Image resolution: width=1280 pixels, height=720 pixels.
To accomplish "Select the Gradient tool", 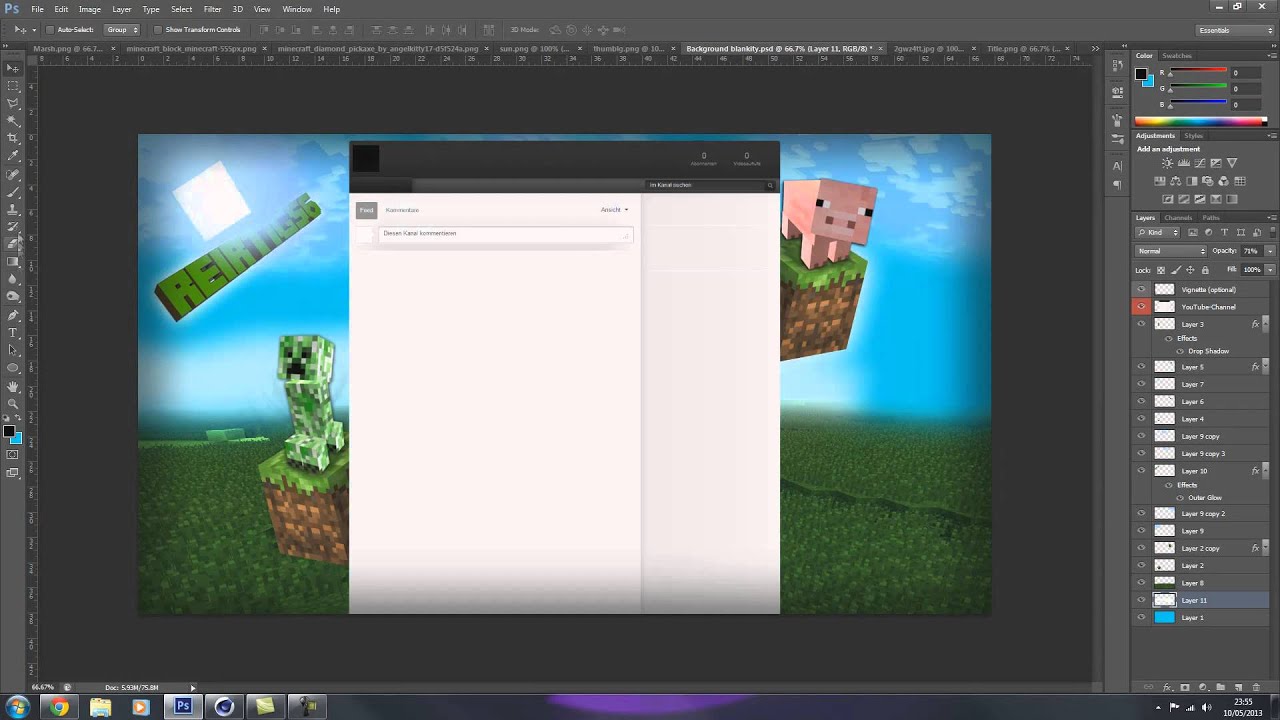I will pos(13,262).
